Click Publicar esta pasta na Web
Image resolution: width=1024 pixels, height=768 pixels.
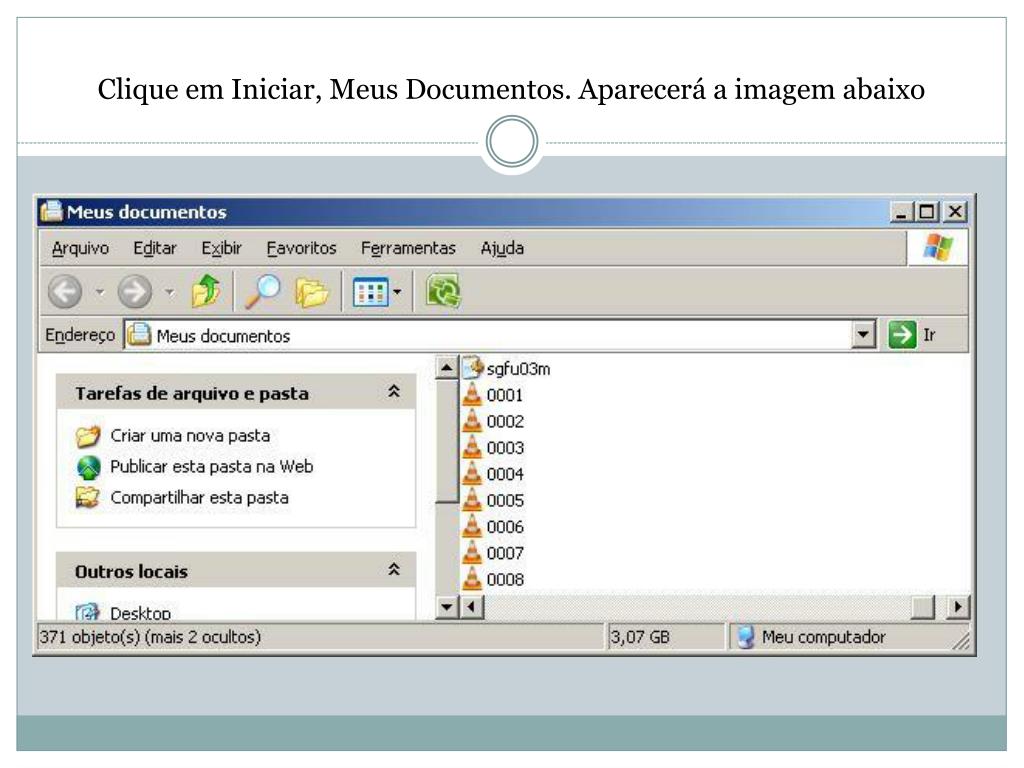(x=212, y=466)
